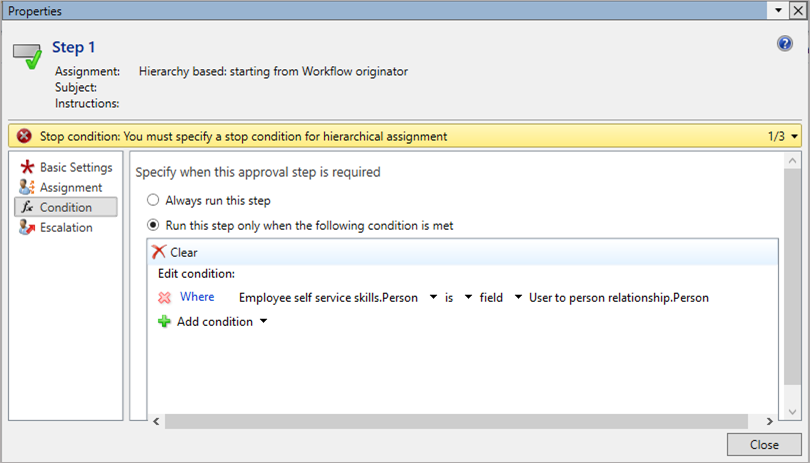The width and height of the screenshot is (810, 463).
Task: Close the Properties window with the X button
Action: coord(798,10)
